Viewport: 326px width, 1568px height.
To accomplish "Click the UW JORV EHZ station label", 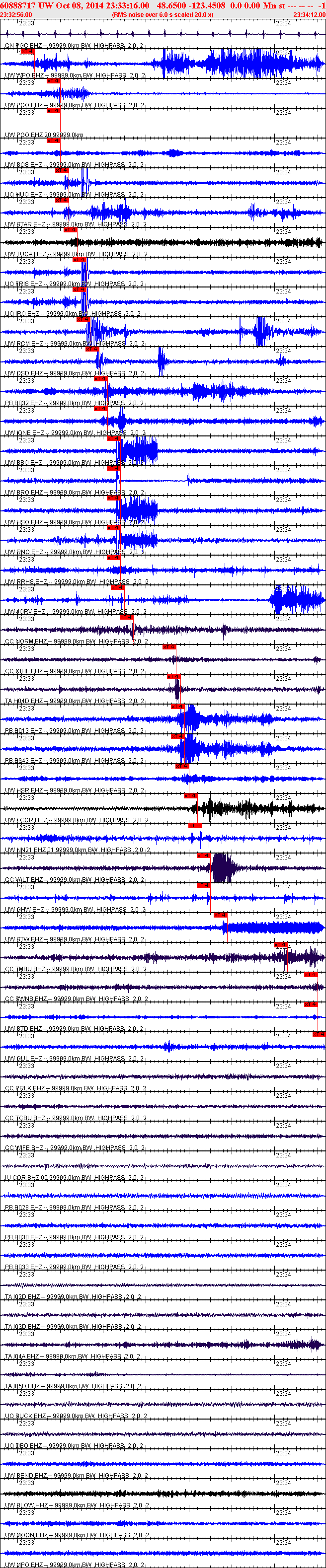I will pyautogui.click(x=76, y=612).
